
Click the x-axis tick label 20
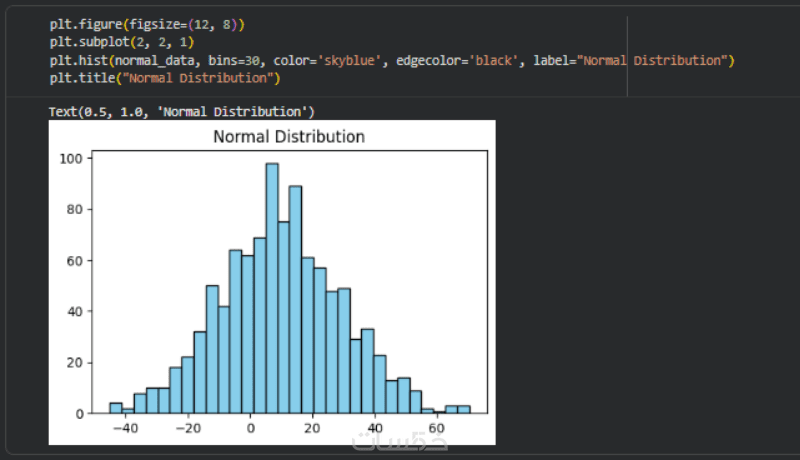[313, 428]
